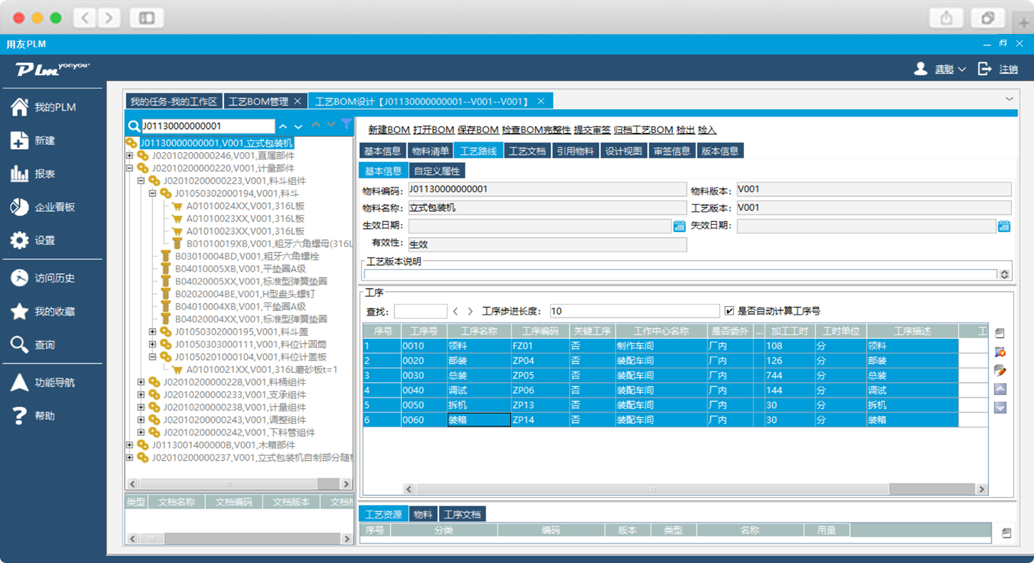Viewport: 1034px width, 563px height.
Task: Open calendar picker for 失效日期
Action: pyautogui.click(x=1004, y=227)
